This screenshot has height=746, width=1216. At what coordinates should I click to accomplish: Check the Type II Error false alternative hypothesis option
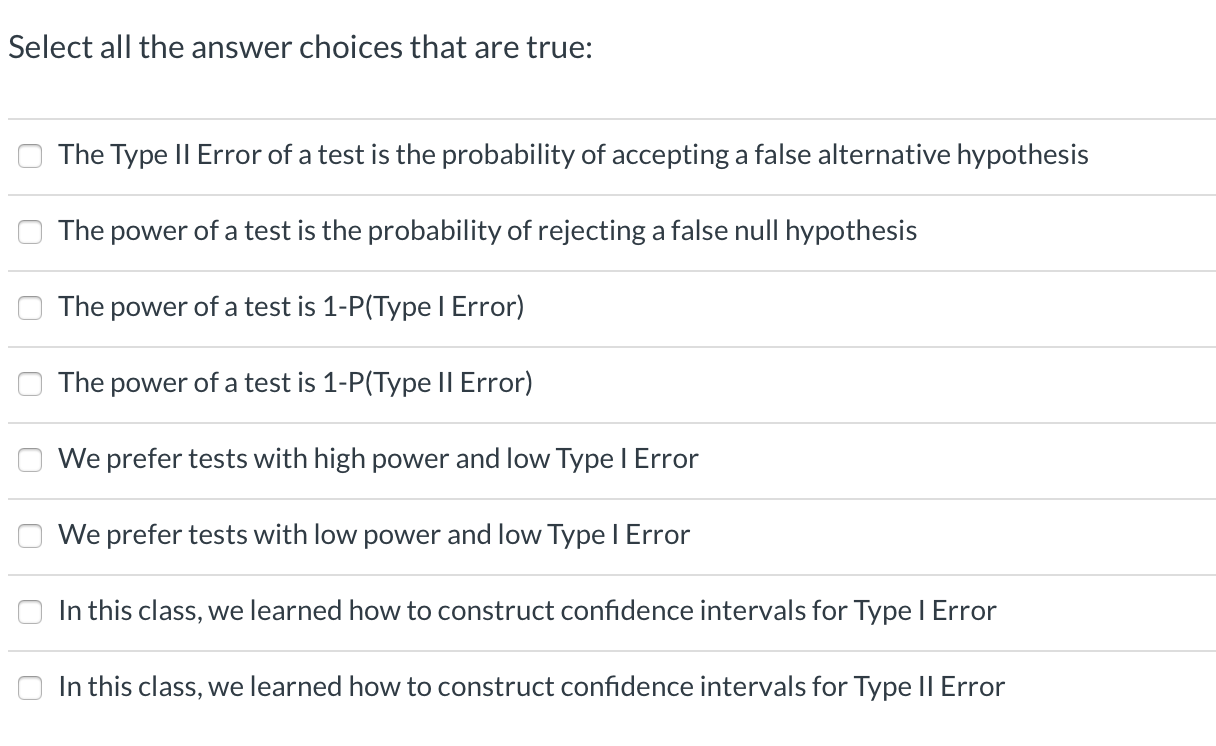[x=30, y=156]
